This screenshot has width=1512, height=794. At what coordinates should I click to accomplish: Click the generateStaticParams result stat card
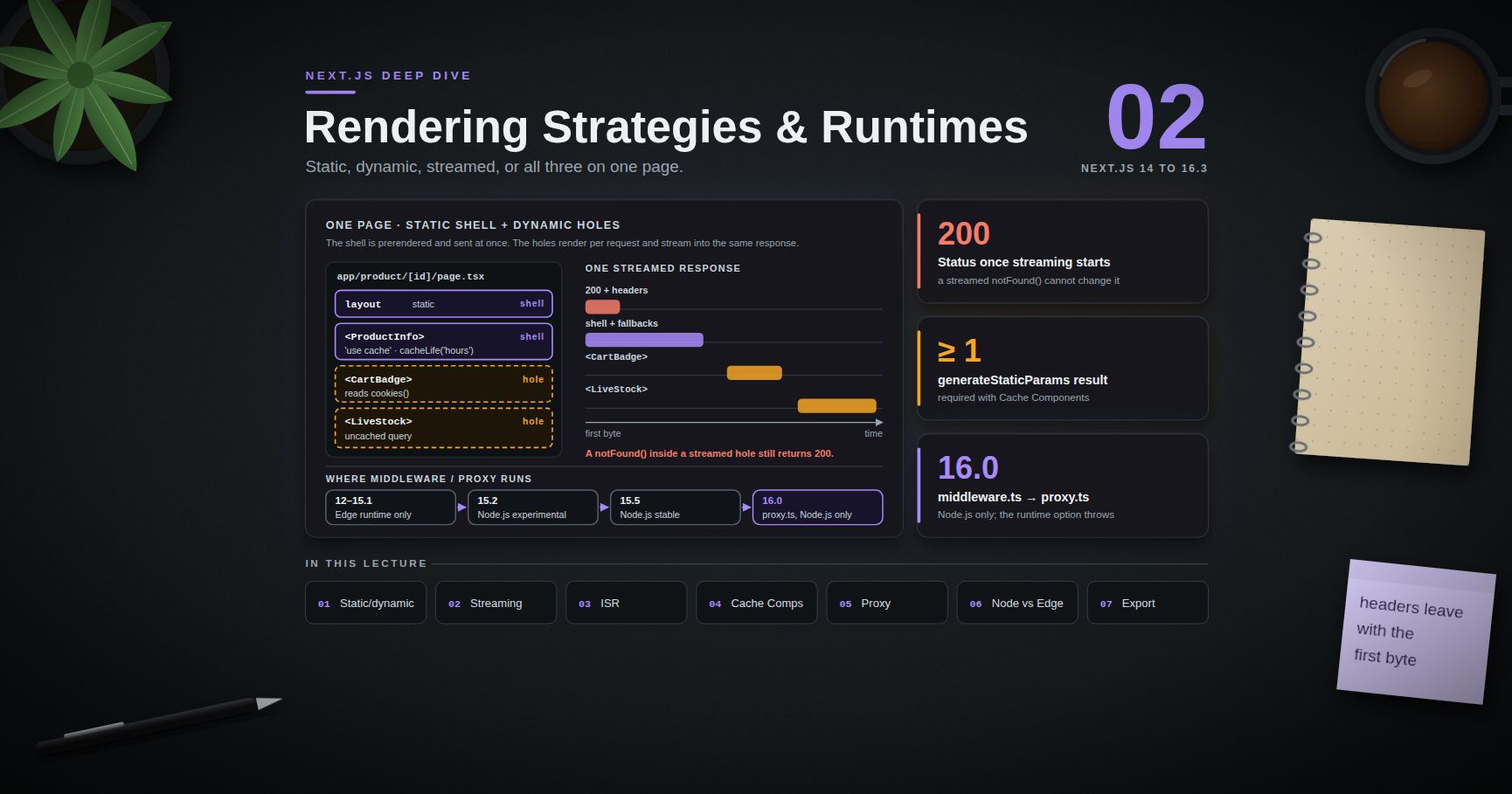click(x=1063, y=369)
